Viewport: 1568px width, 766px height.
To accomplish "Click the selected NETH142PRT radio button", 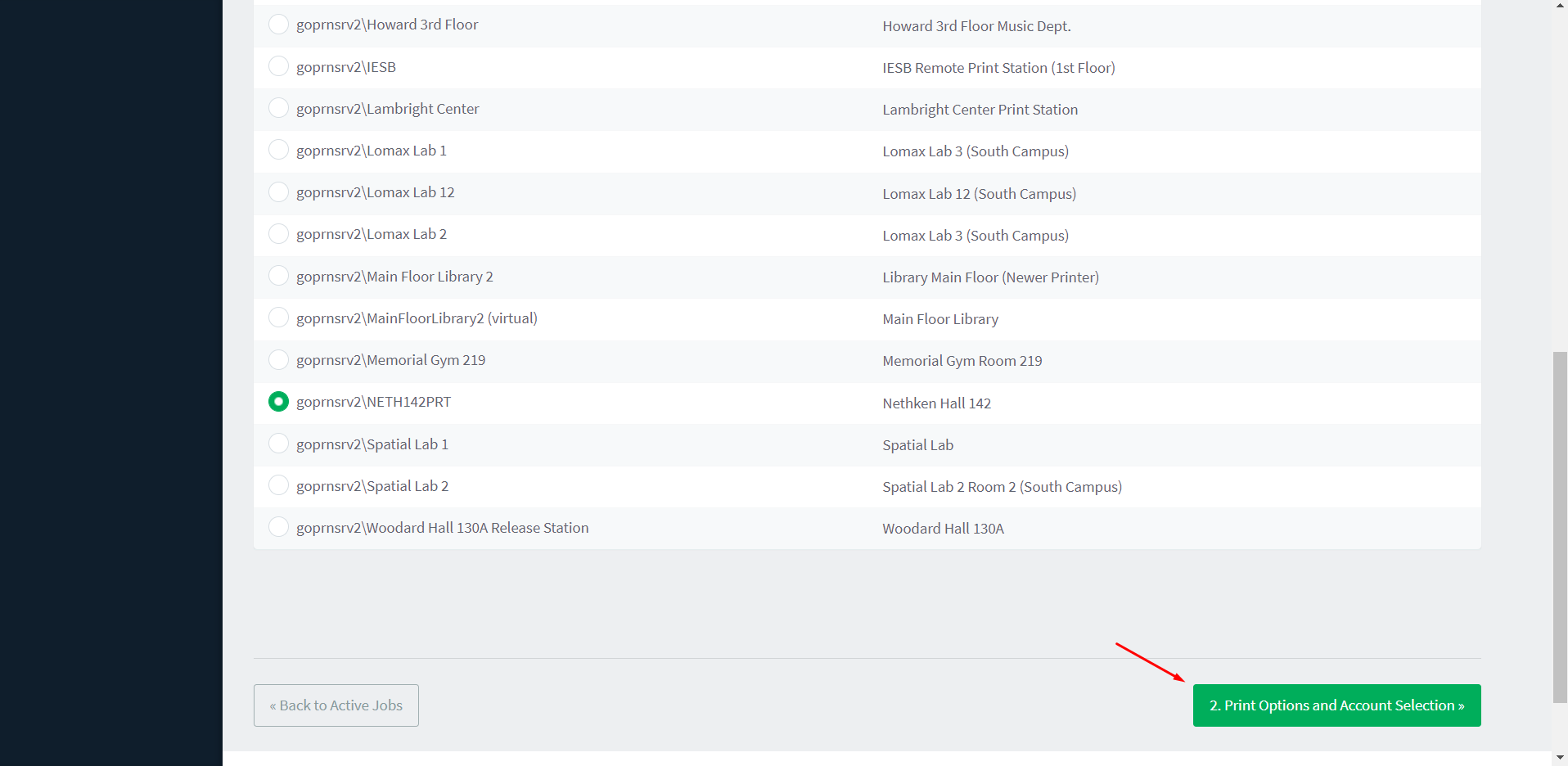I will (278, 402).
